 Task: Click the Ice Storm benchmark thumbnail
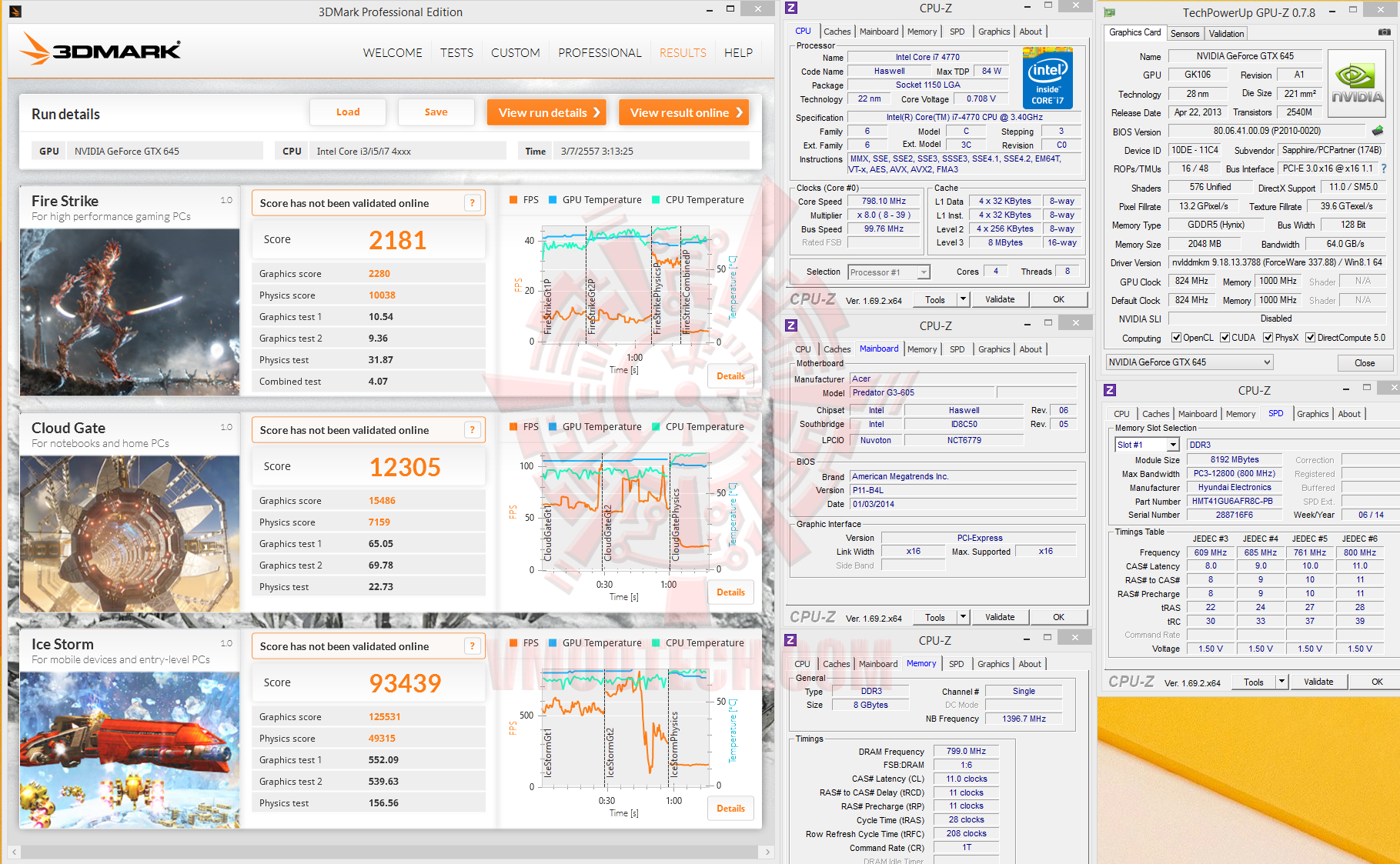point(130,750)
